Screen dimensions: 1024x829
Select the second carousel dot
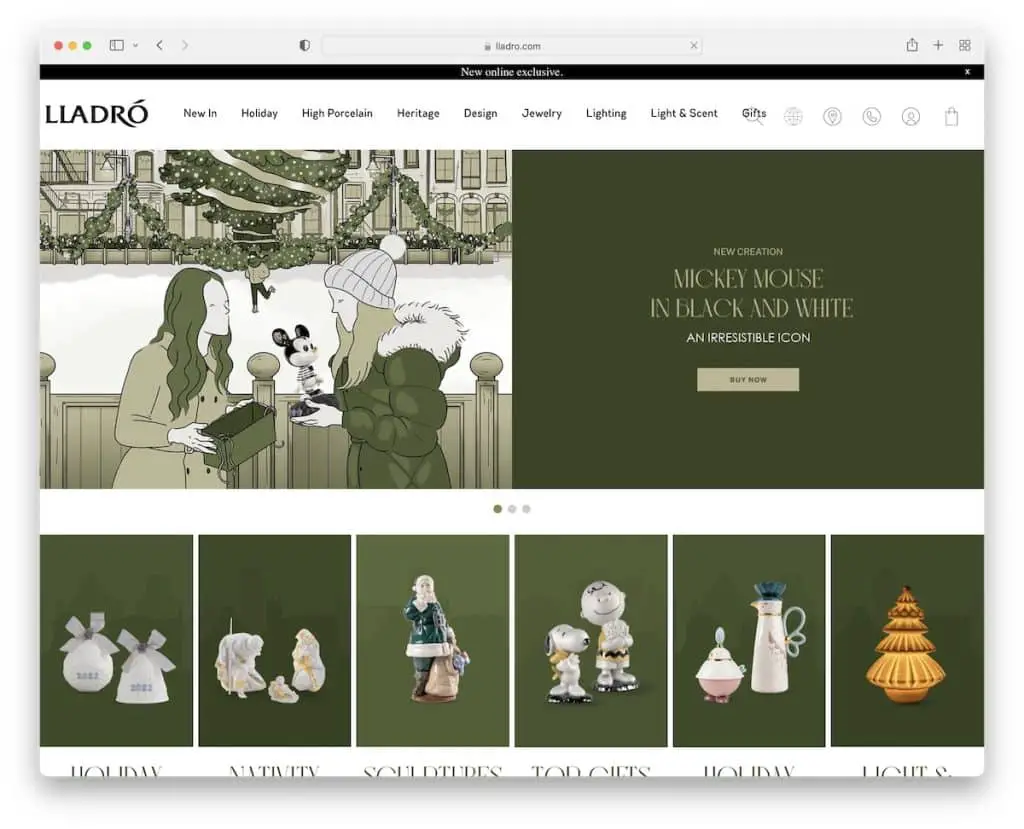[512, 509]
